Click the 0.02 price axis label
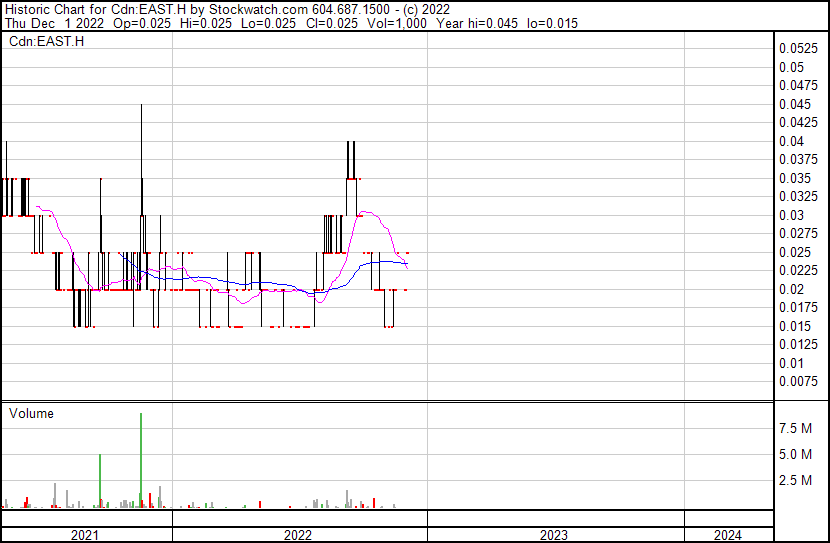 pyautogui.click(x=791, y=289)
